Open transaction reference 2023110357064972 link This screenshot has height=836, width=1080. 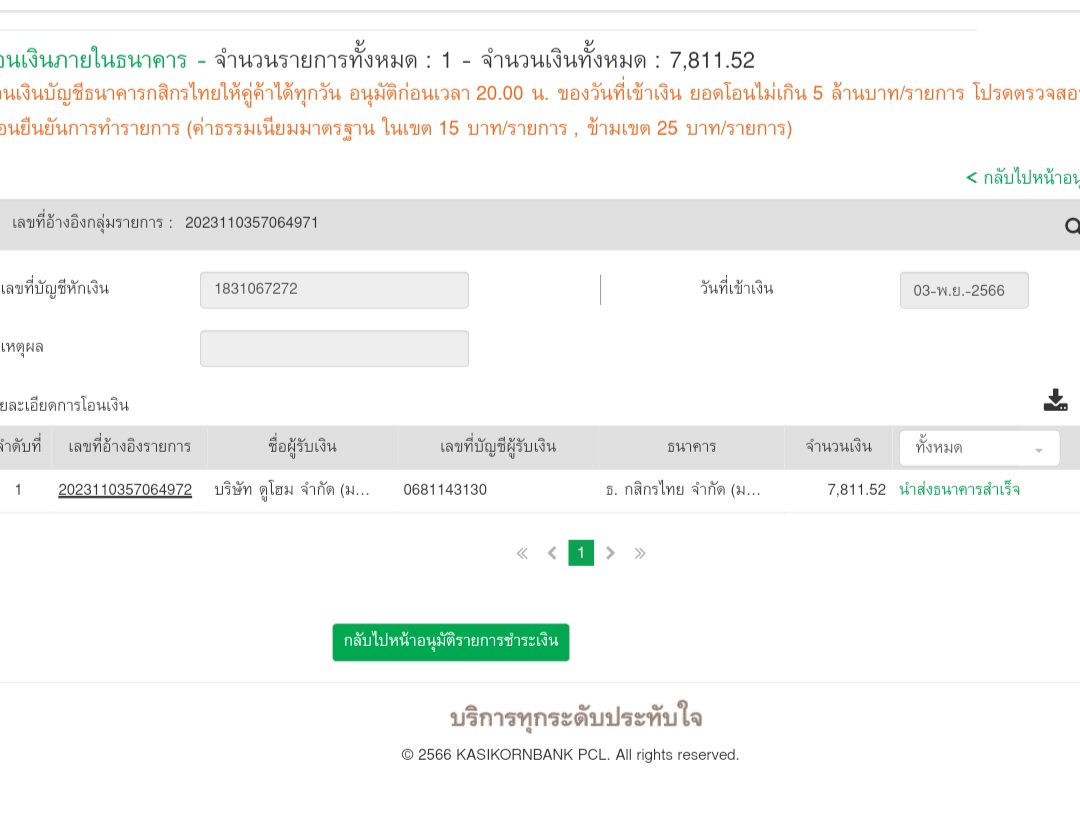click(125, 490)
